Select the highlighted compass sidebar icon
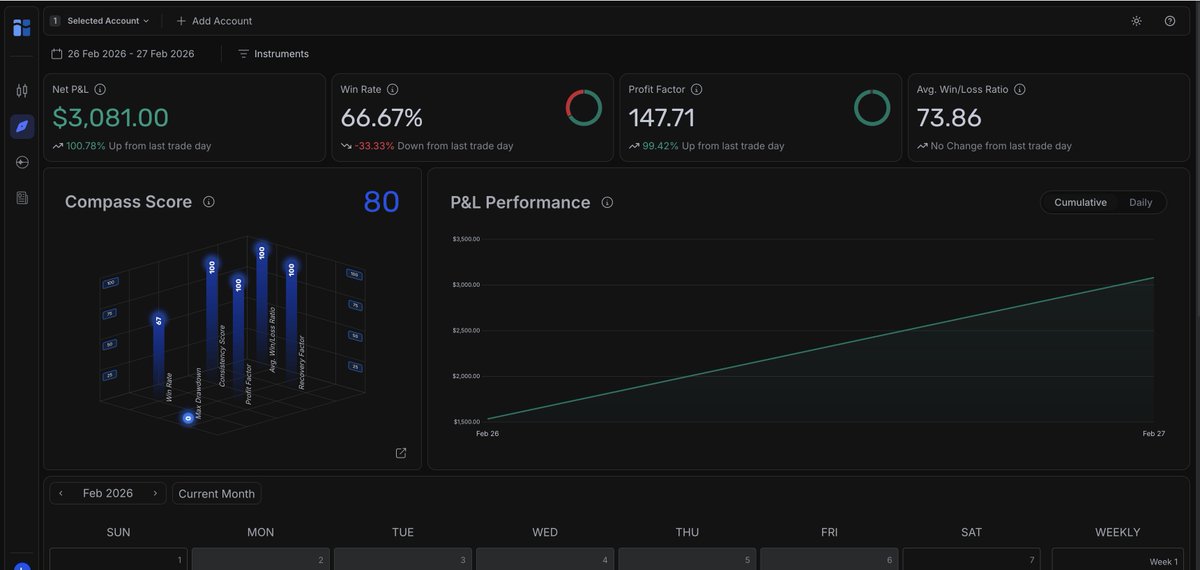 (x=22, y=126)
